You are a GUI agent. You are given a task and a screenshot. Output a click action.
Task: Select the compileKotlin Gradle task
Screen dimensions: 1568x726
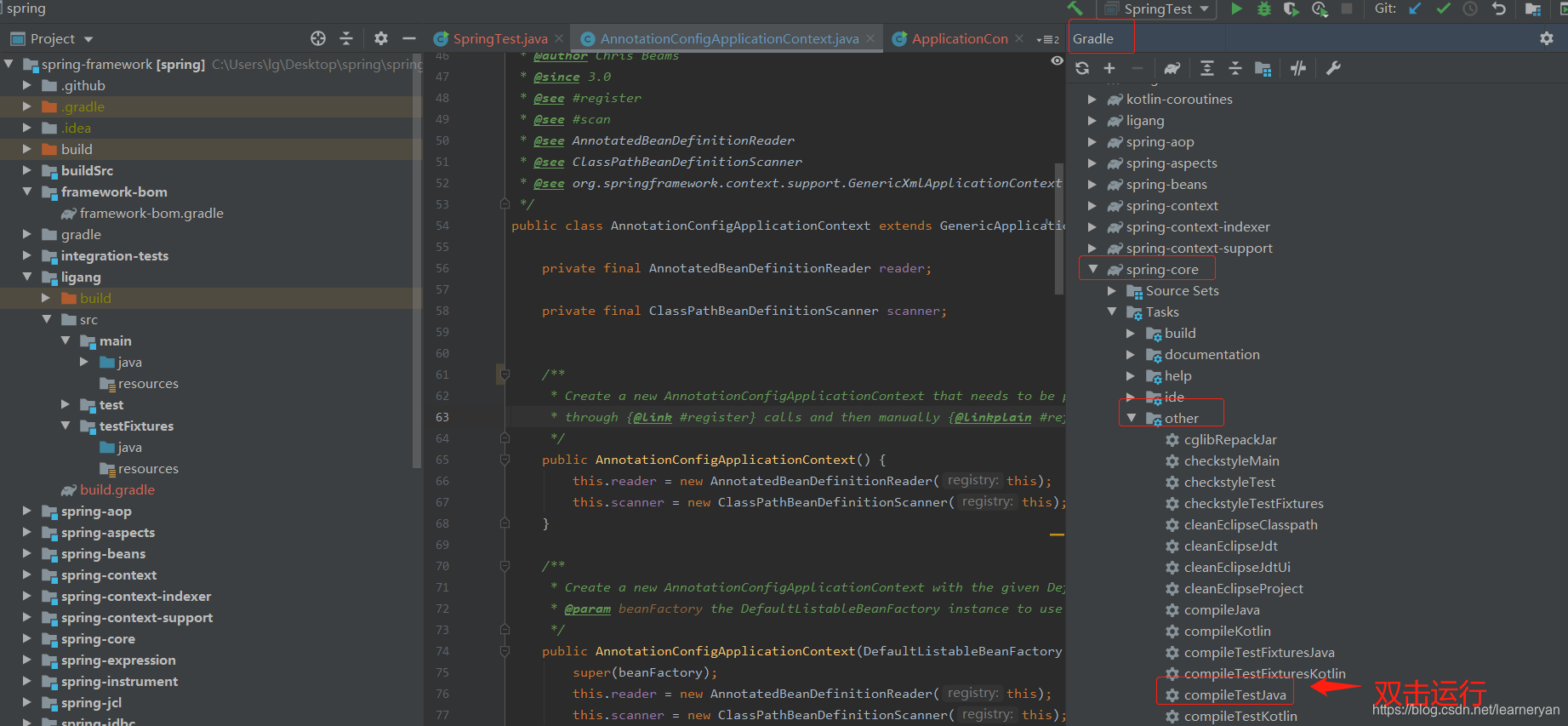pos(1227,631)
